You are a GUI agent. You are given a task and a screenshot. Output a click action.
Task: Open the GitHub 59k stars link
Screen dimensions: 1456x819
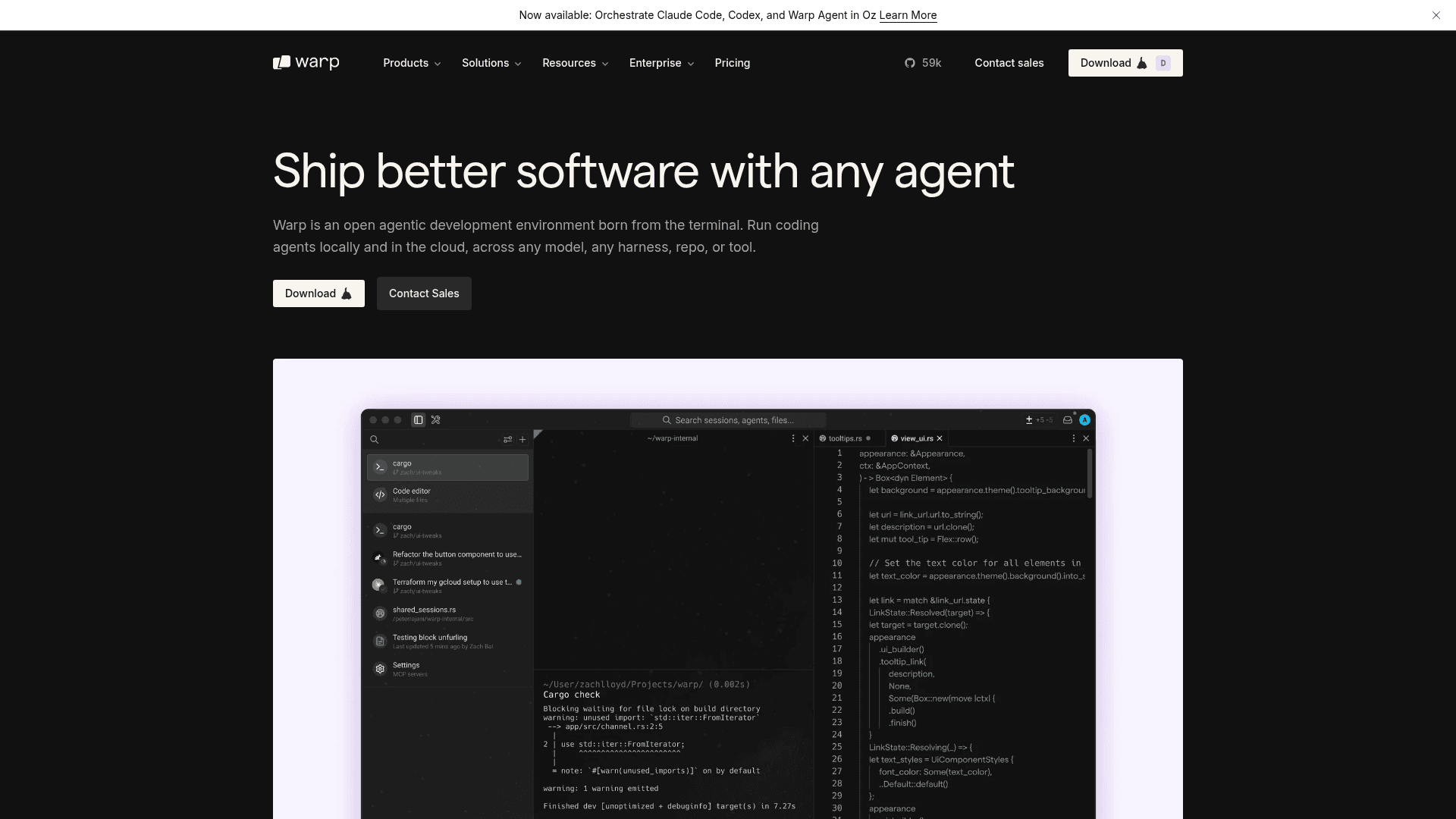(923, 63)
